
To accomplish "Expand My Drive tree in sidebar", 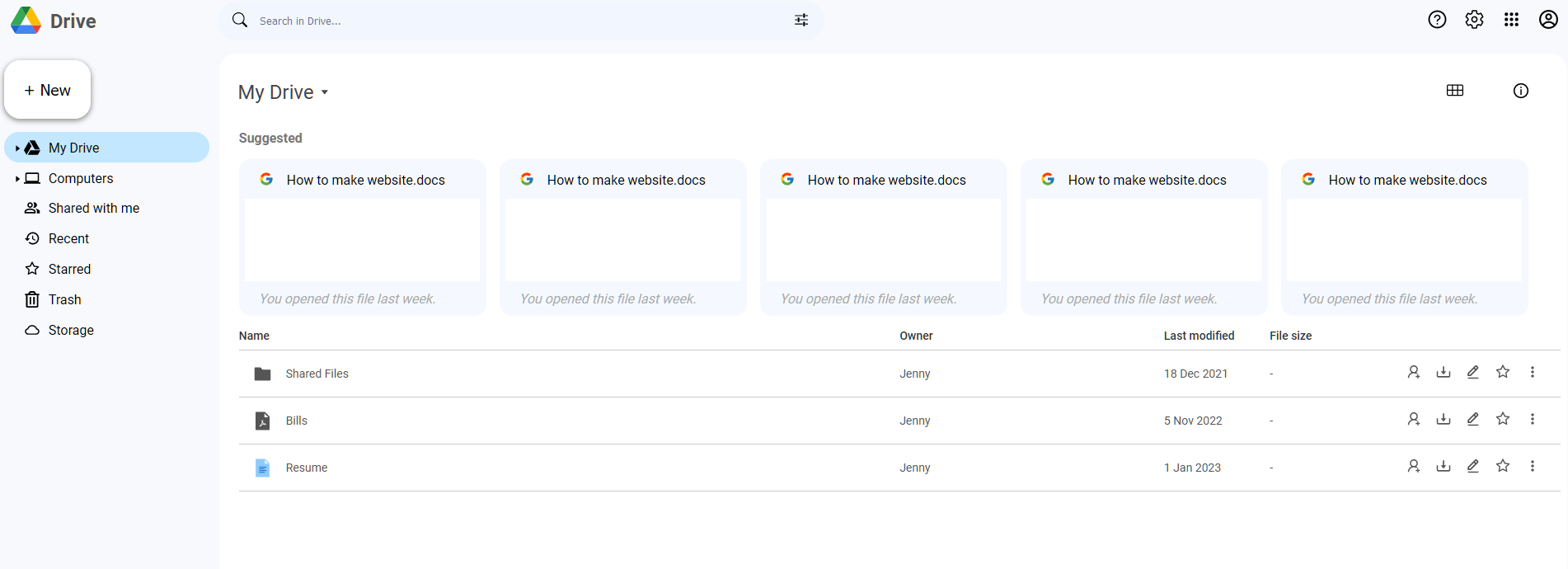I will [x=17, y=148].
